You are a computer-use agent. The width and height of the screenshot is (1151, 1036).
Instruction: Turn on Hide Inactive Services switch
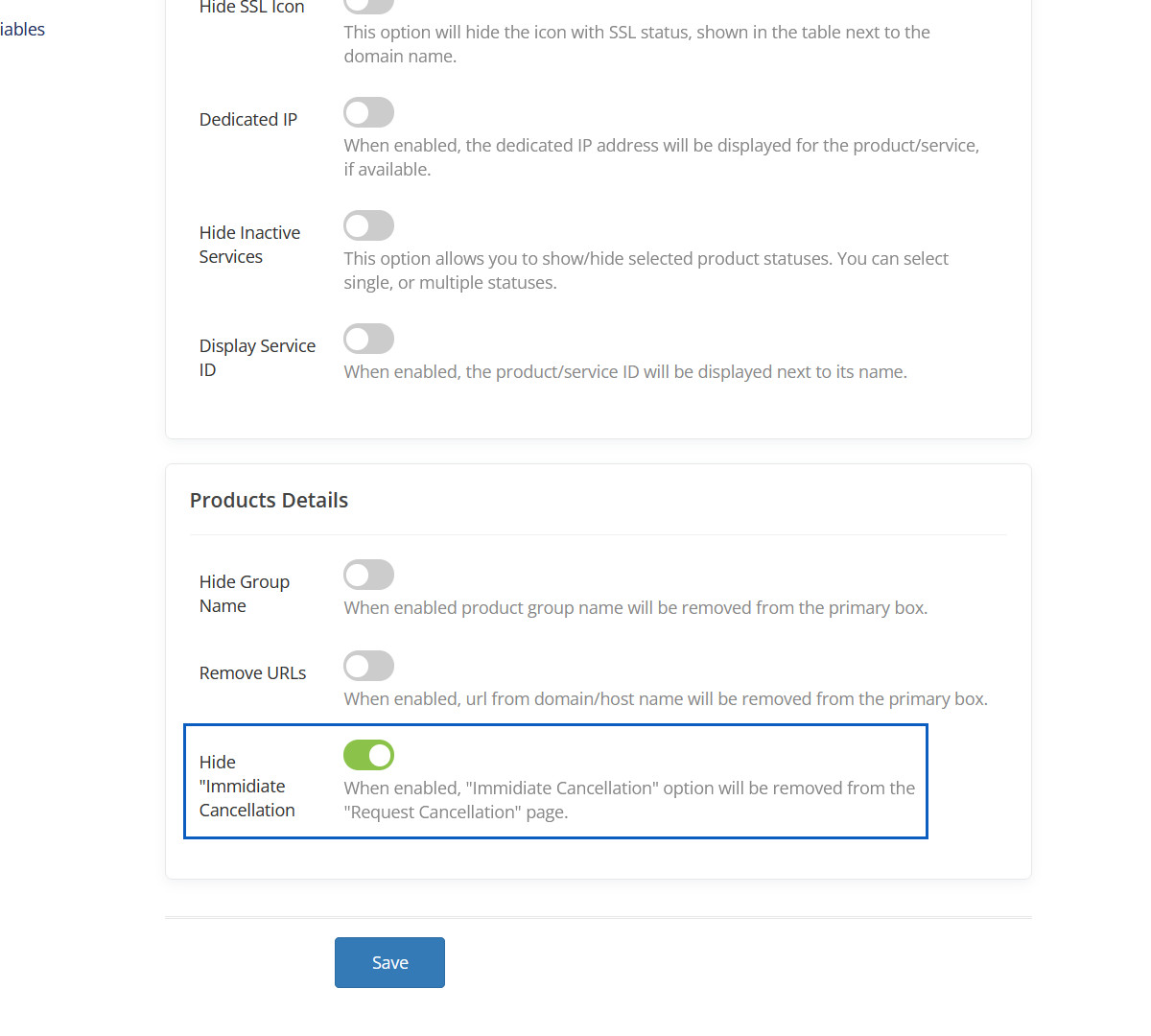[368, 225]
